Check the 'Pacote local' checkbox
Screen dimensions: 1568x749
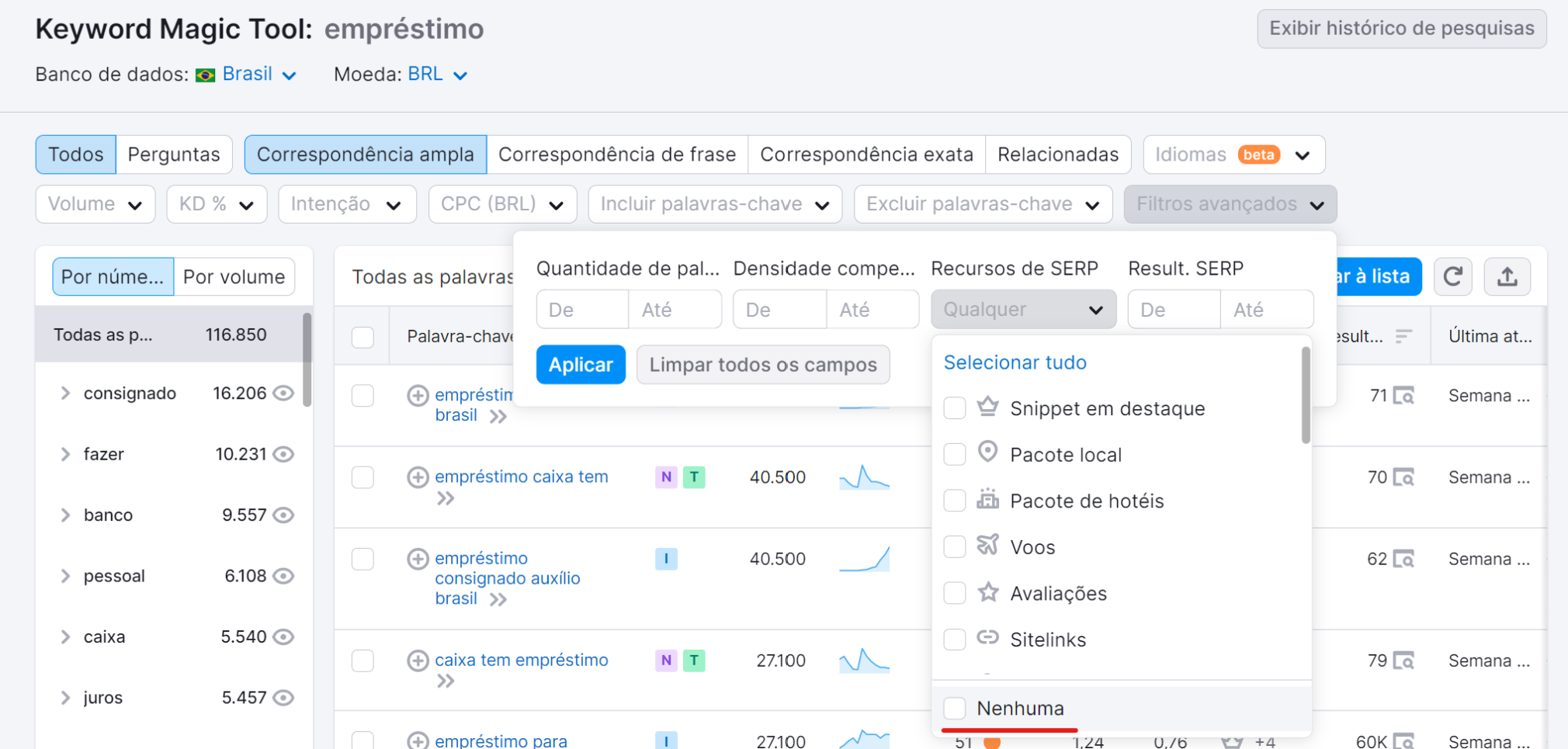(955, 454)
